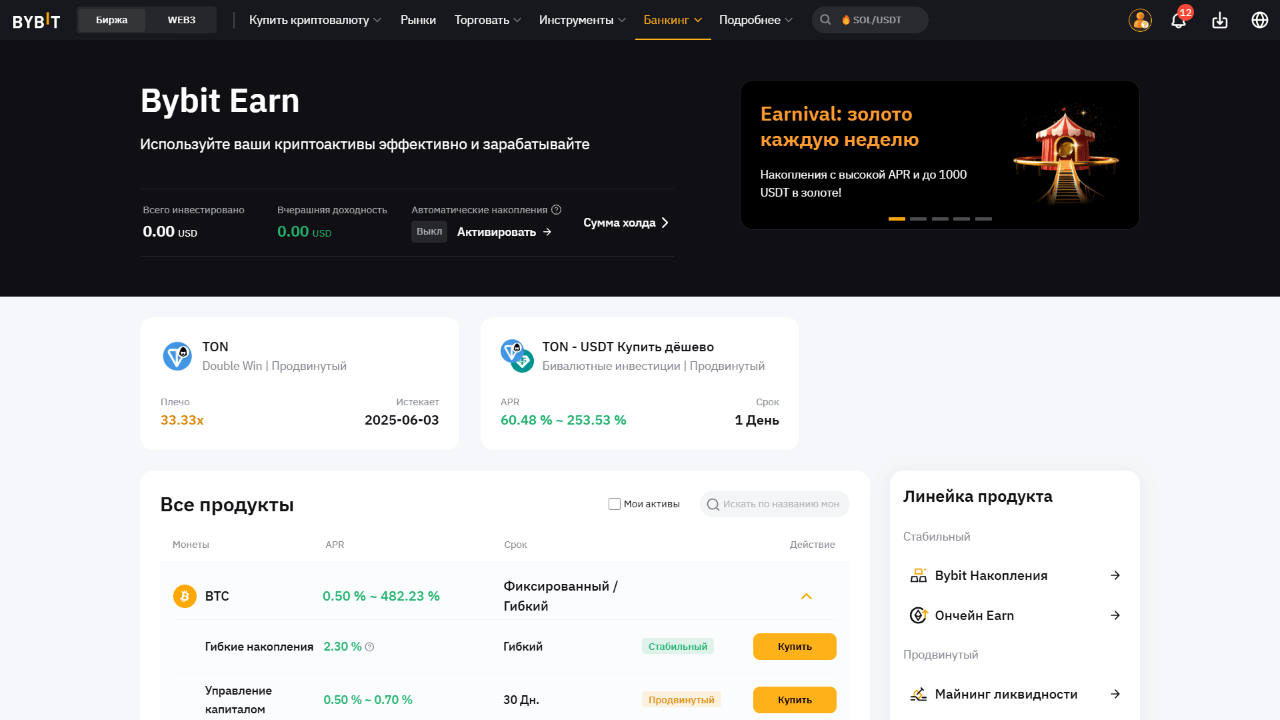Click the download app icon
The height and width of the screenshot is (720, 1280).
(x=1220, y=20)
